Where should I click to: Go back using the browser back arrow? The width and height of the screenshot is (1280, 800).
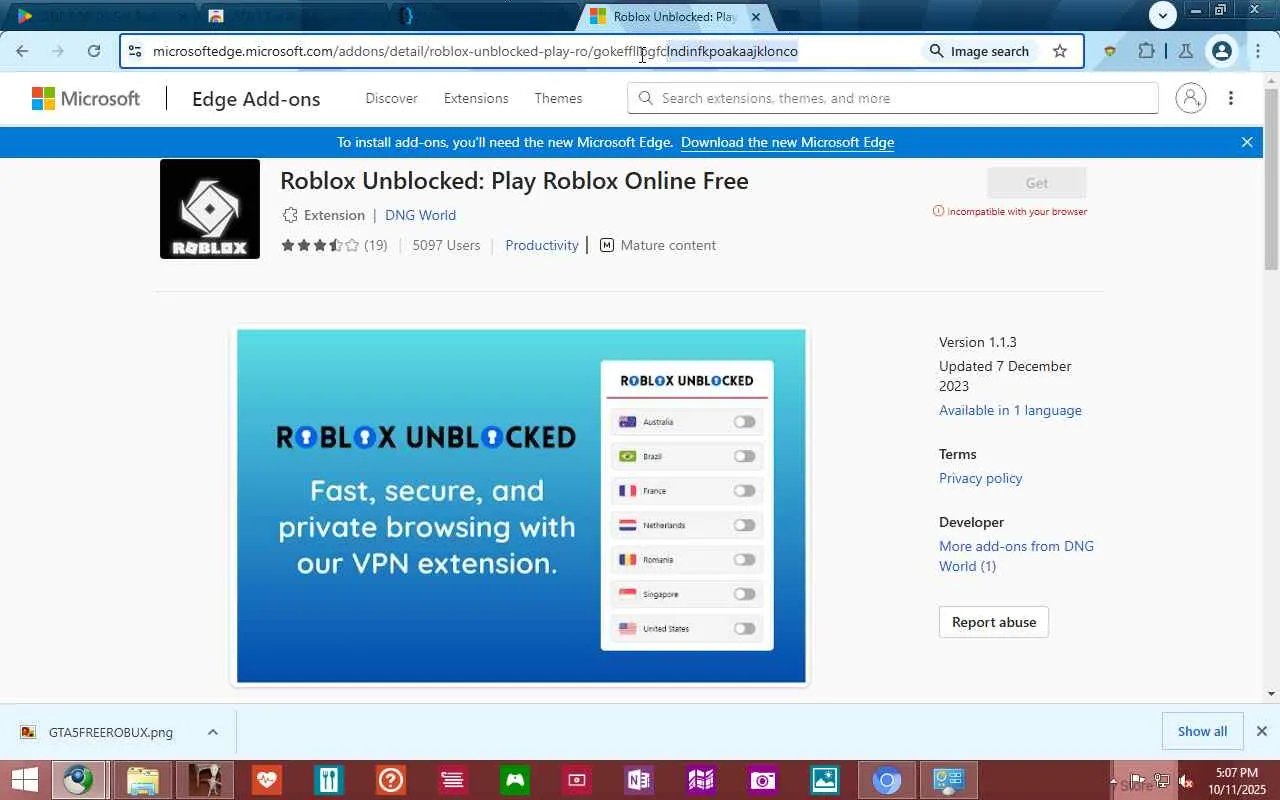click(22, 51)
